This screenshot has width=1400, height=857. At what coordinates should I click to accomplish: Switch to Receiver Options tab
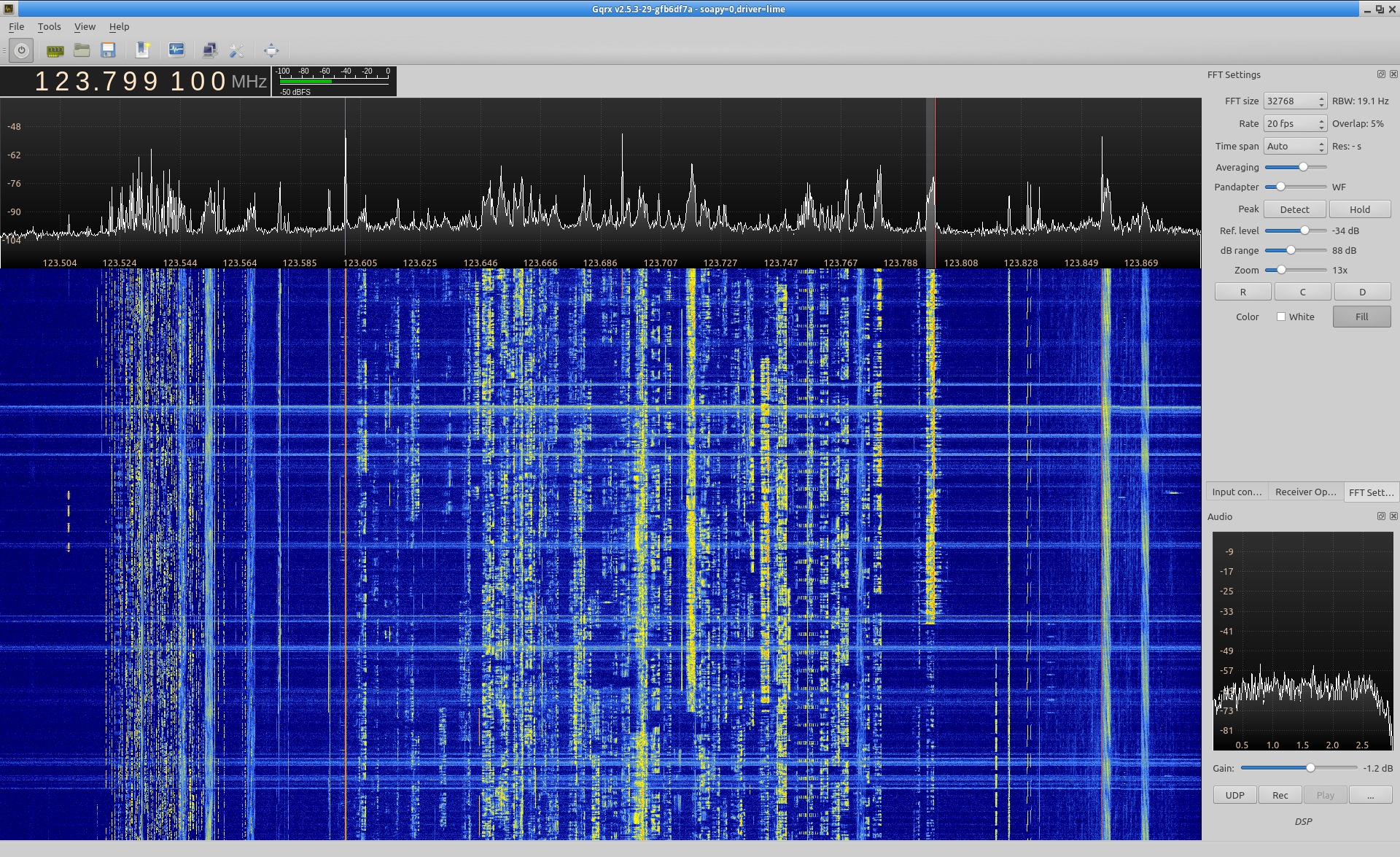click(1305, 492)
